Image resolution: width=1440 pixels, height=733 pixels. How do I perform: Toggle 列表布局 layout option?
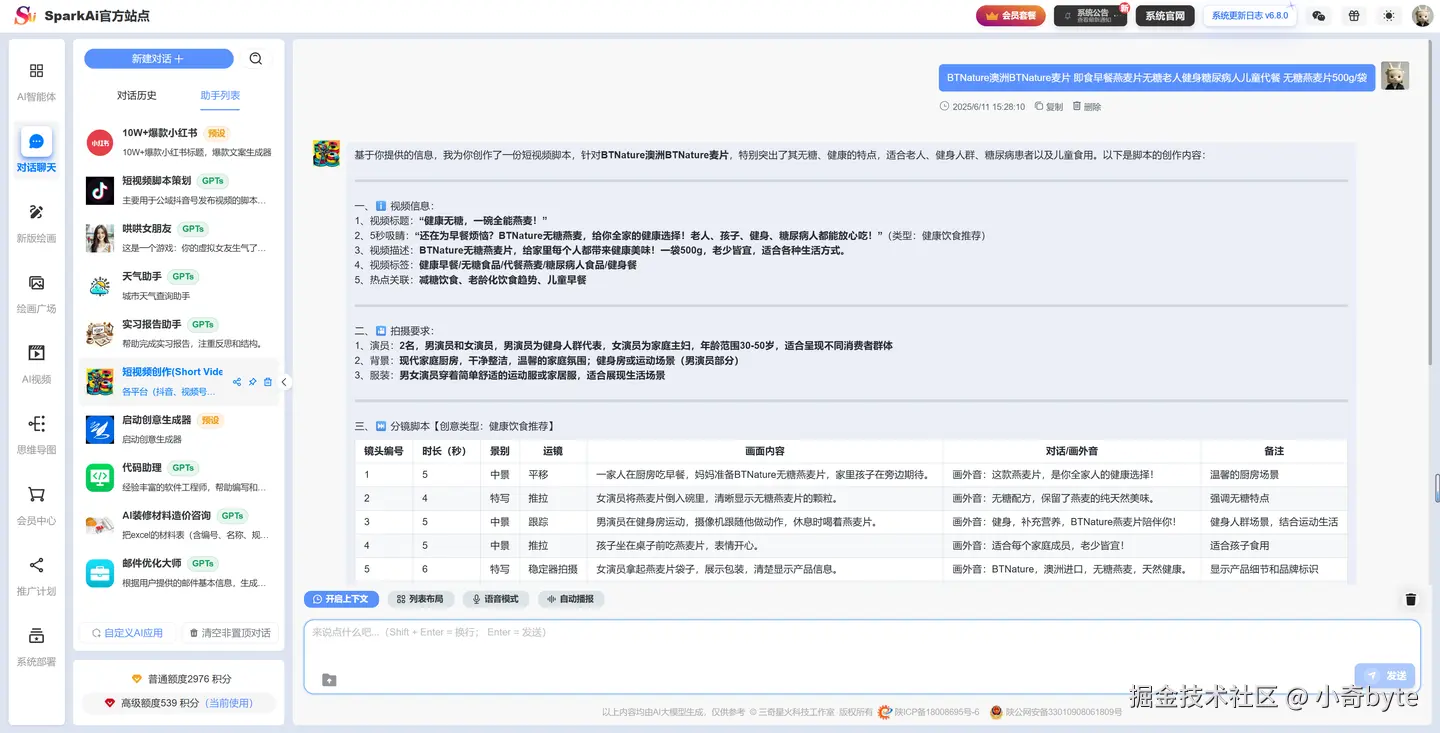point(420,599)
